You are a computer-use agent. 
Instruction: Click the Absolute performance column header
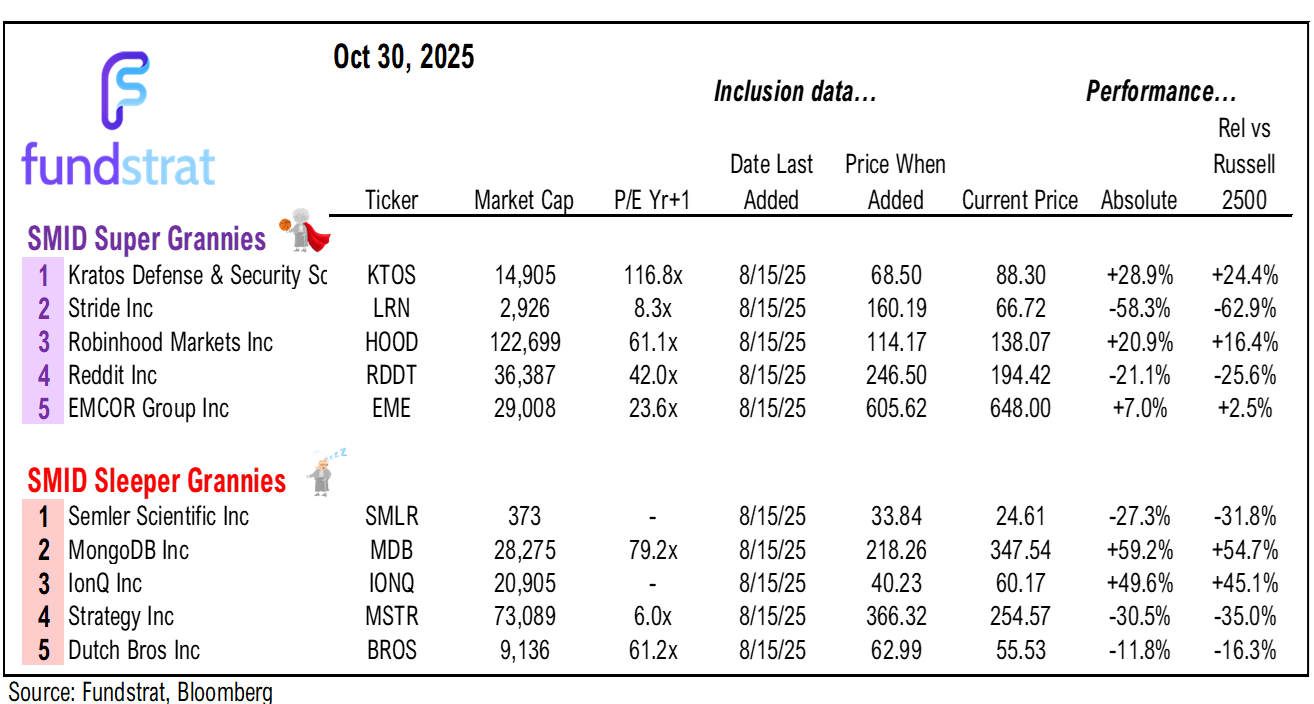[x=1139, y=200]
